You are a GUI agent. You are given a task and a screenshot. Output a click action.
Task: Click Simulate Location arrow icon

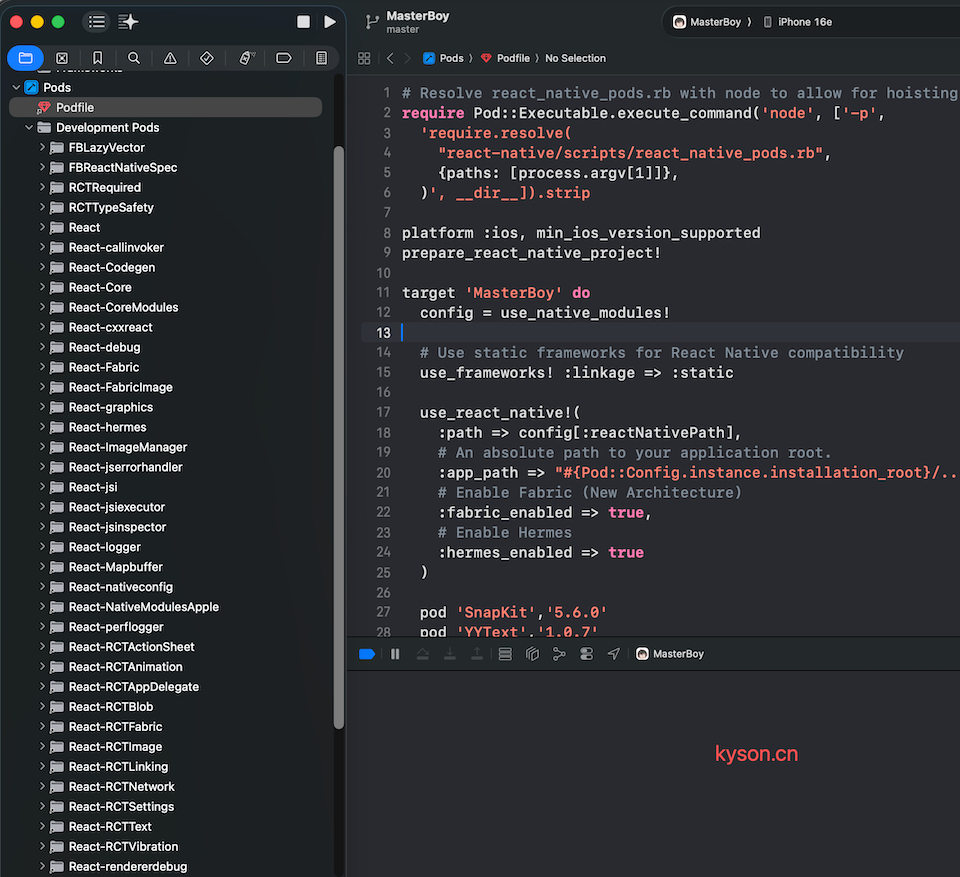click(614, 654)
